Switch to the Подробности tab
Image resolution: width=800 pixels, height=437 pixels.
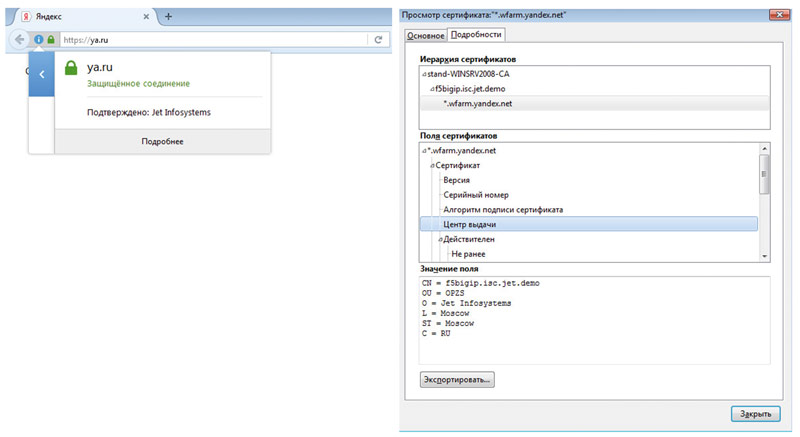point(476,34)
